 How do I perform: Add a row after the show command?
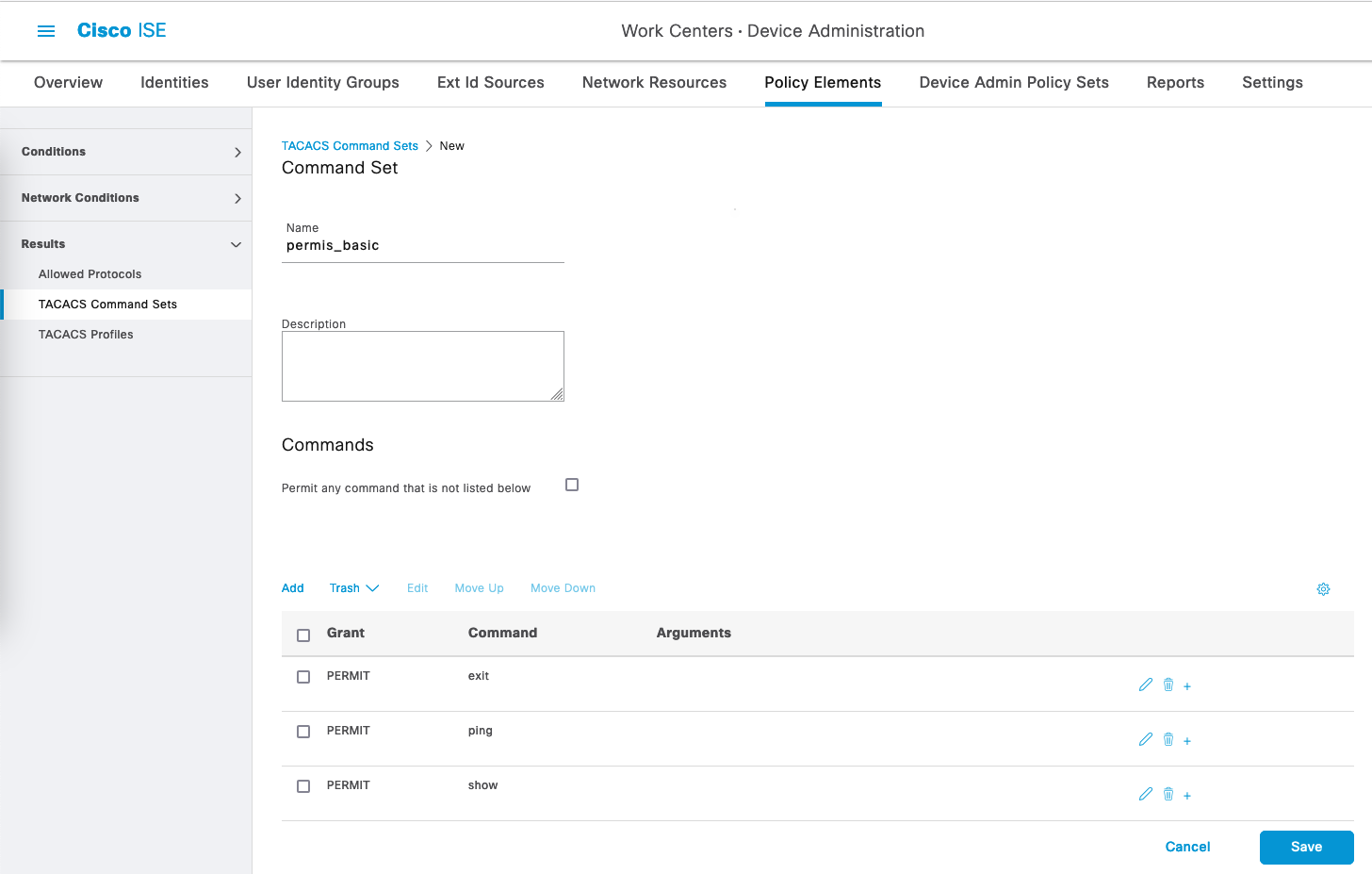click(x=1187, y=796)
